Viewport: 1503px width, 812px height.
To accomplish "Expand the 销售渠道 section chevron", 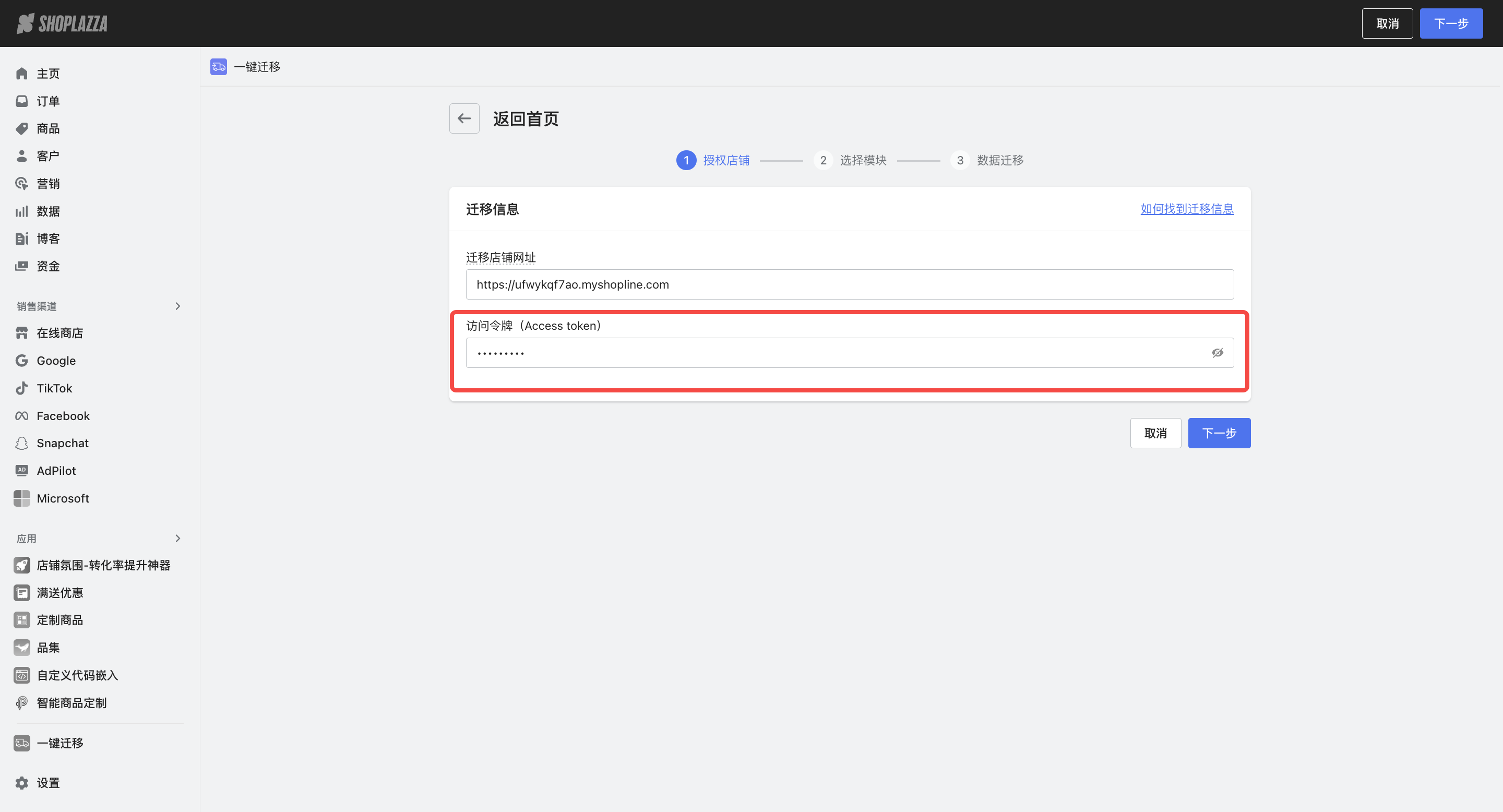I will pos(177,306).
